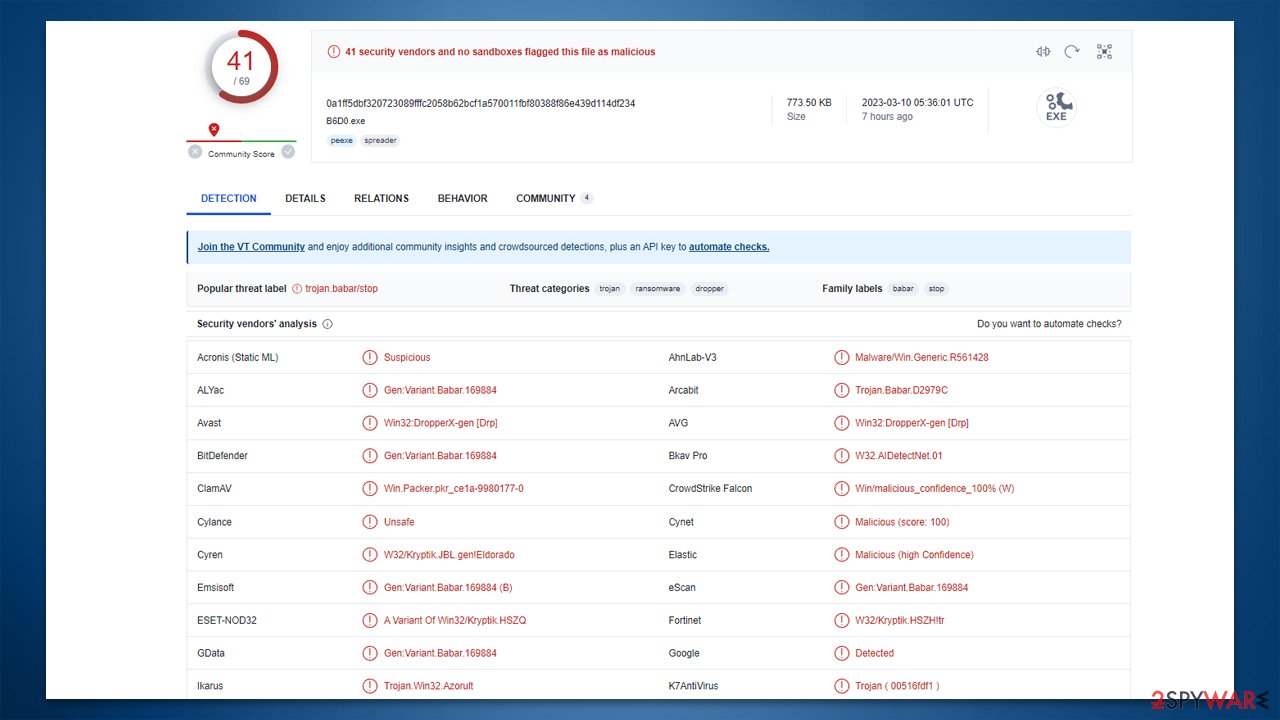The width and height of the screenshot is (1280, 720).
Task: Click the BitDefender vendor name
Action: pyautogui.click(x=222, y=456)
